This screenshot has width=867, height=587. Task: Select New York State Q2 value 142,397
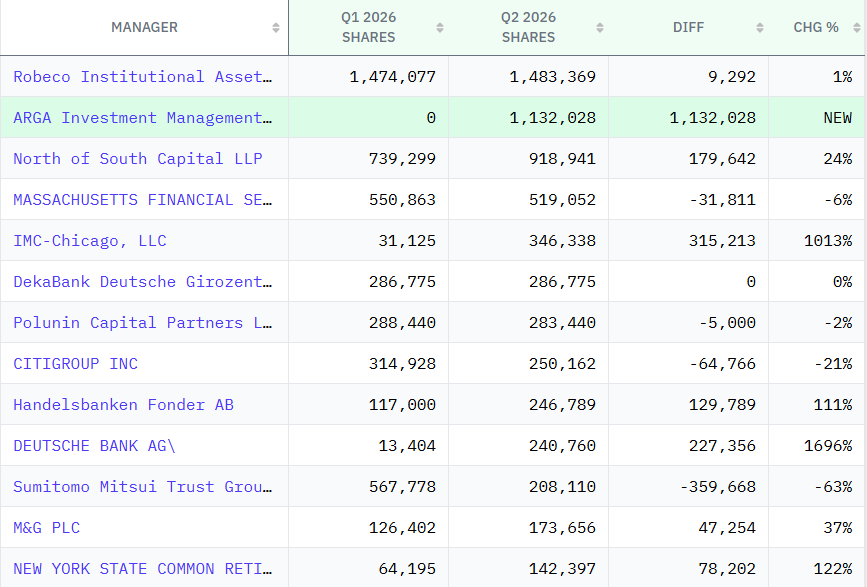click(562, 568)
